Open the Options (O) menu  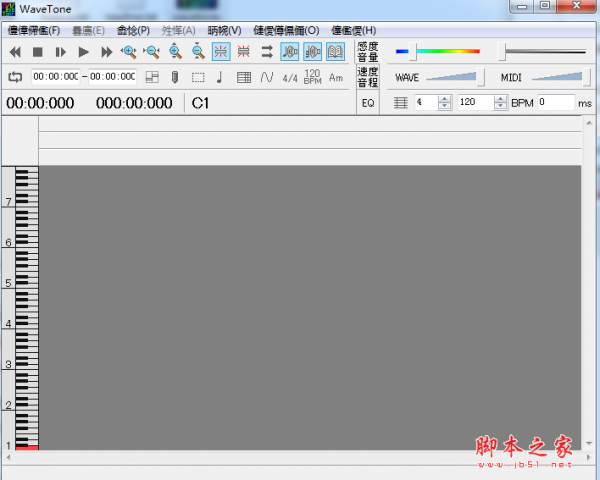point(286,31)
